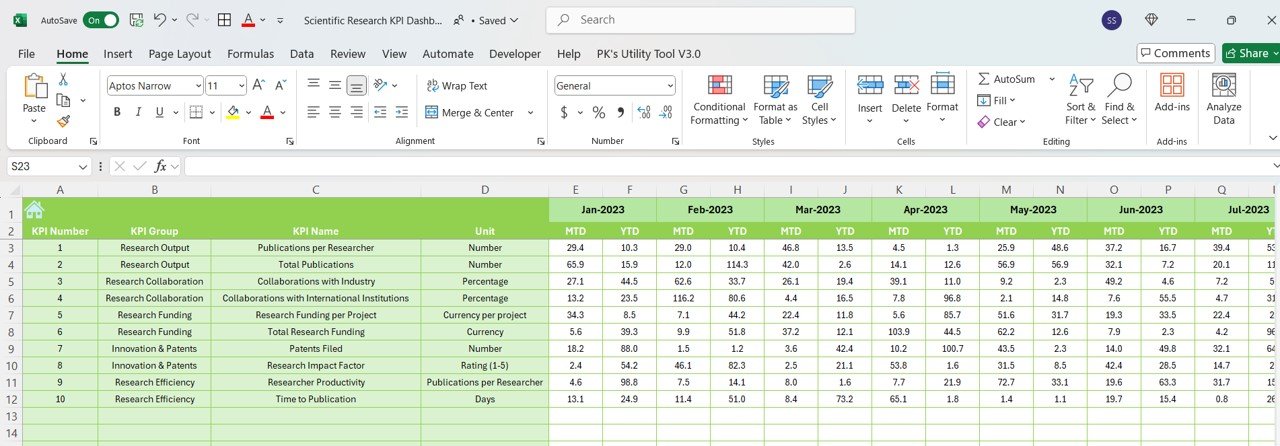Toggle Wrap Text for selected cells
The height and width of the screenshot is (446, 1280).
[x=457, y=86]
